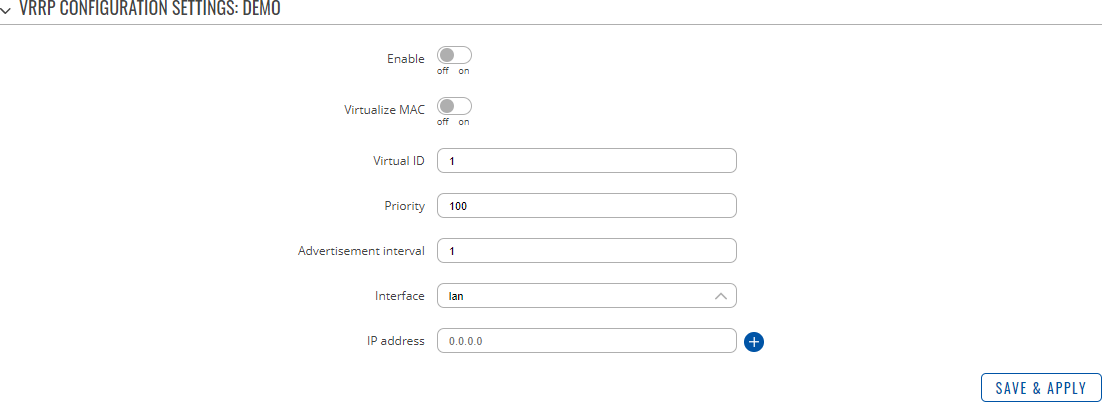
Task: Click the Save & Apply button
Action: click(x=1041, y=387)
